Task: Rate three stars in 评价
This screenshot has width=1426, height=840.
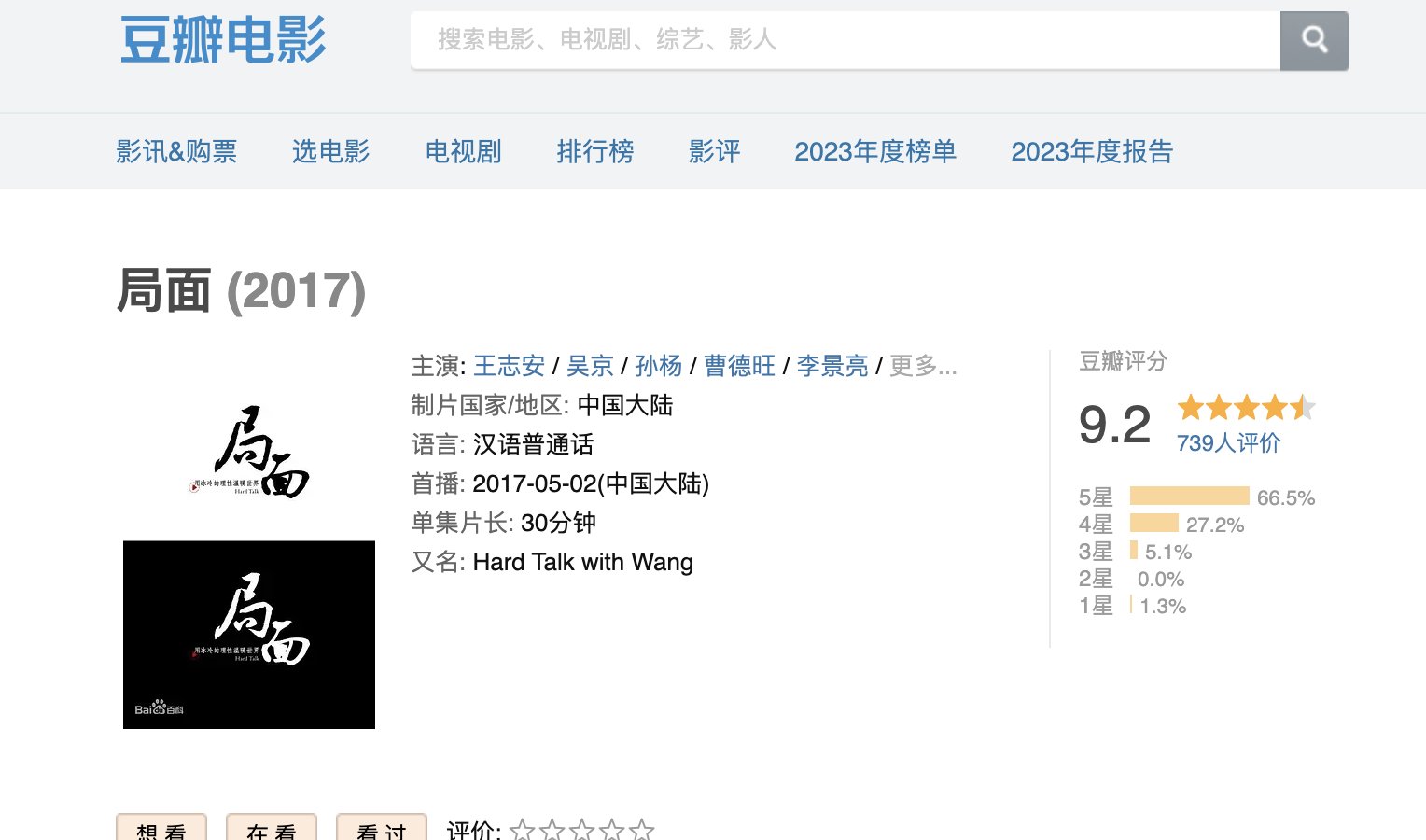Action: (581, 830)
